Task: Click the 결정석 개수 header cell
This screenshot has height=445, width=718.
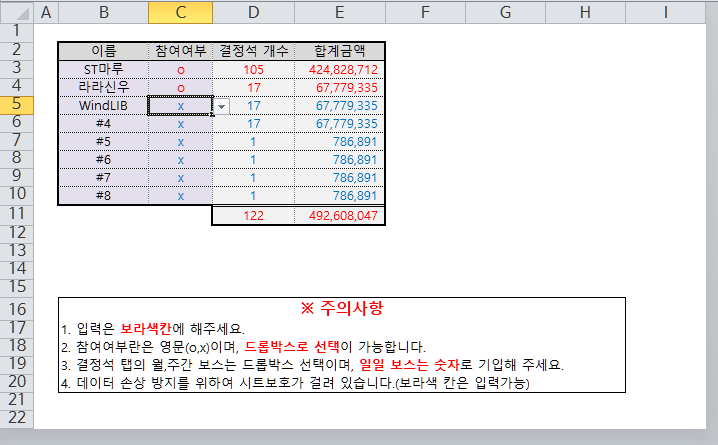Action: click(x=253, y=51)
